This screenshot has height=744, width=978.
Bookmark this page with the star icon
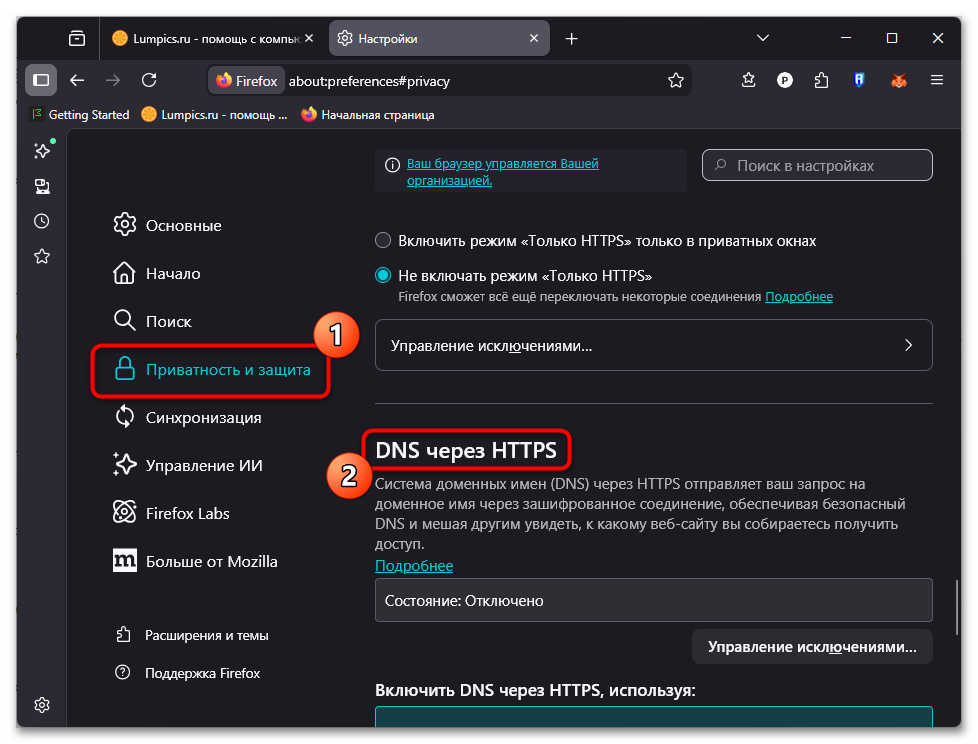pyautogui.click(x=675, y=80)
